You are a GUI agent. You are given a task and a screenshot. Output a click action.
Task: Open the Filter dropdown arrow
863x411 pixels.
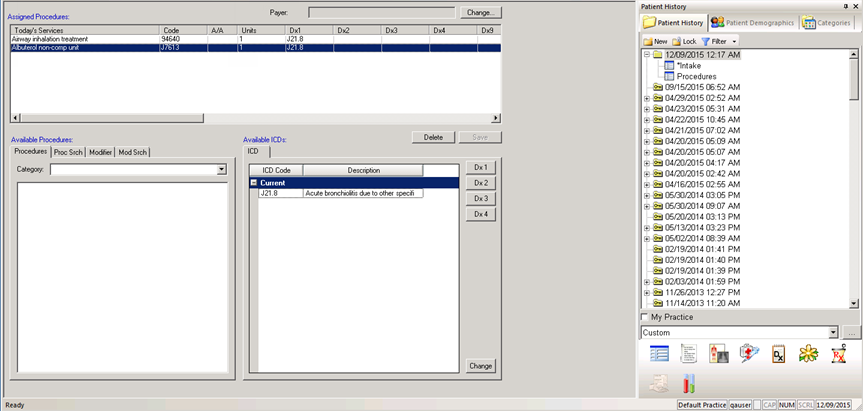tap(733, 42)
